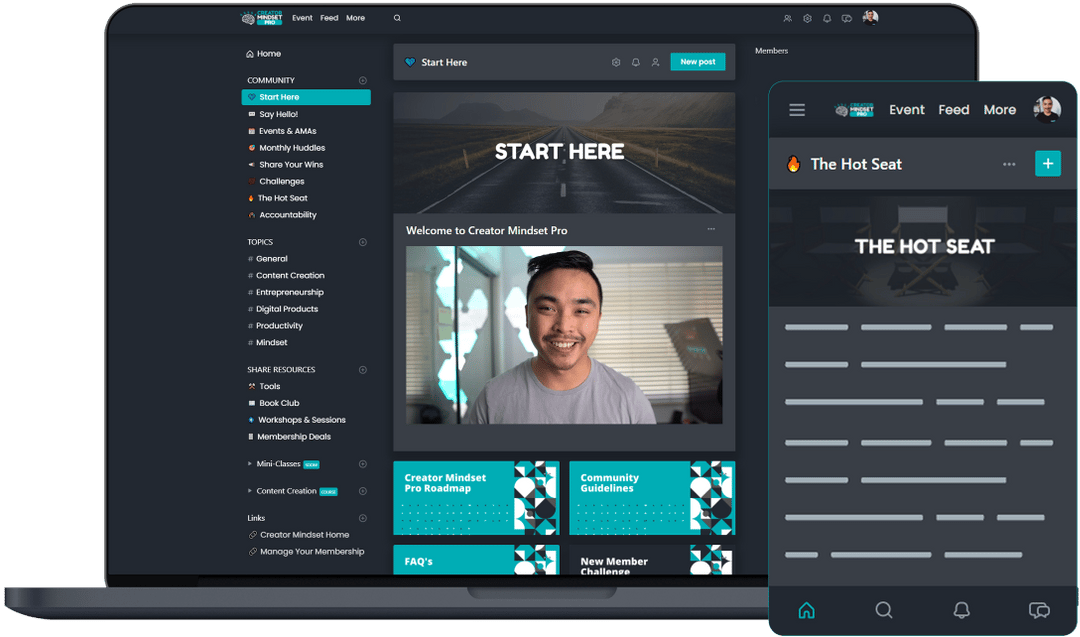Open notifications bell in desktop top bar
The width and height of the screenshot is (1080, 637).
tap(827, 18)
